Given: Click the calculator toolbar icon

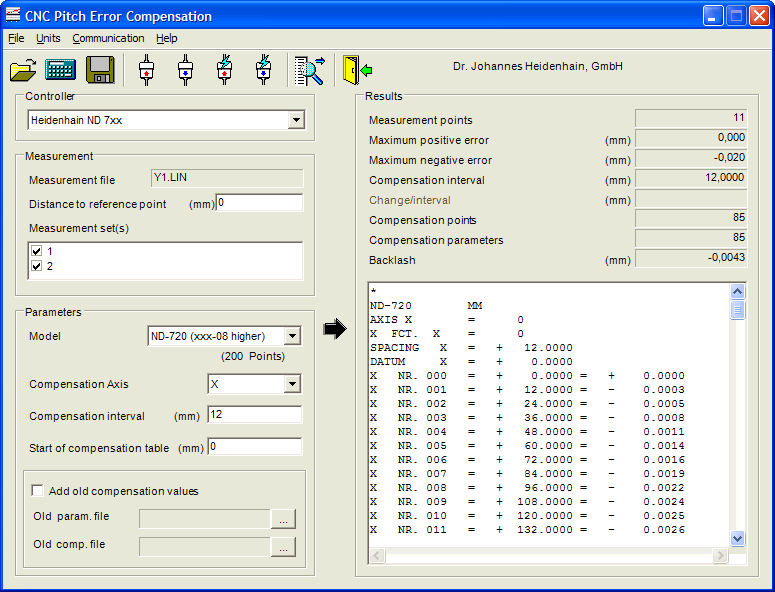Looking at the screenshot, I should coord(60,70).
